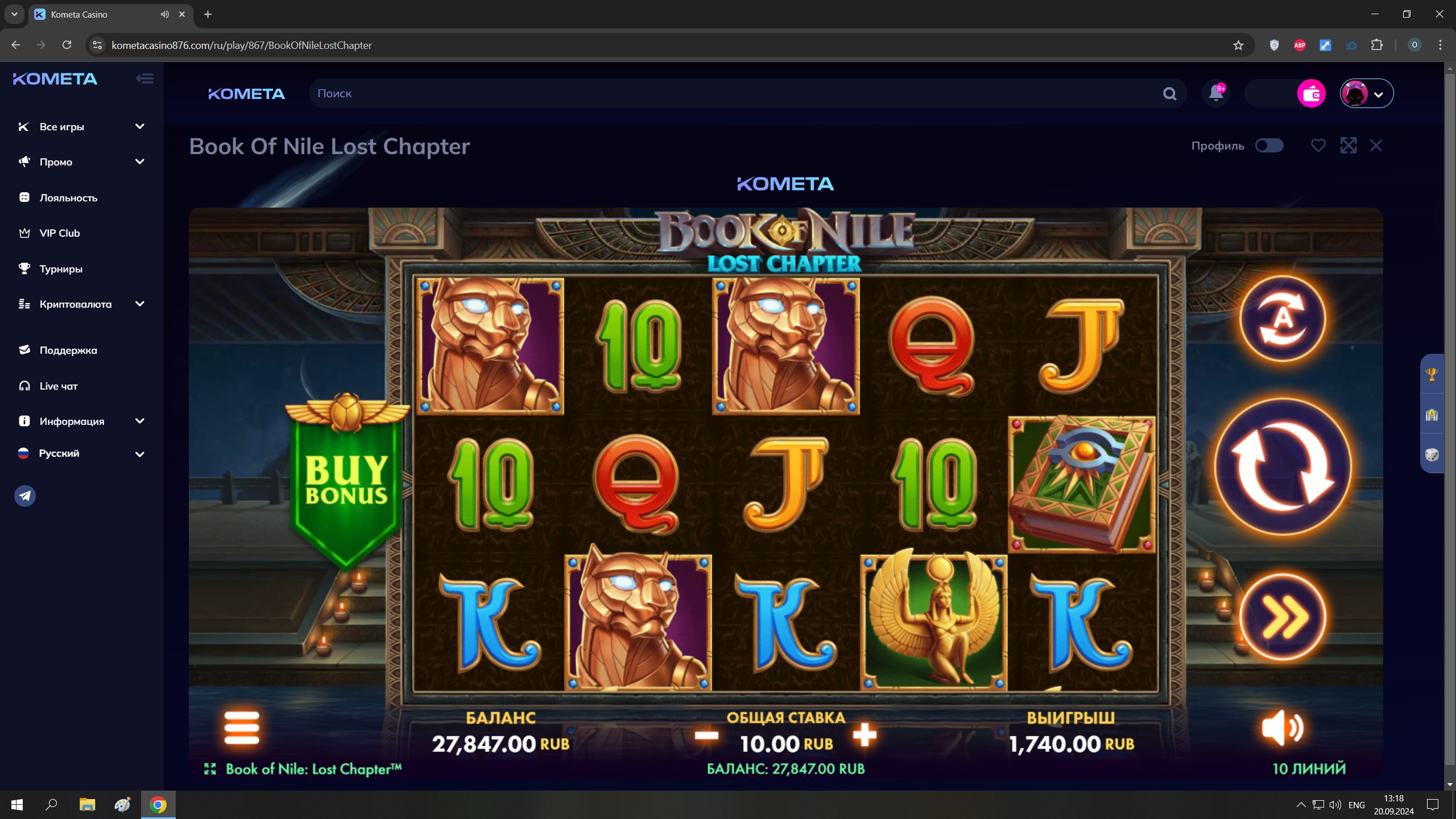Mute the game sound speaker icon
This screenshot has width=1456, height=819.
(x=1282, y=728)
